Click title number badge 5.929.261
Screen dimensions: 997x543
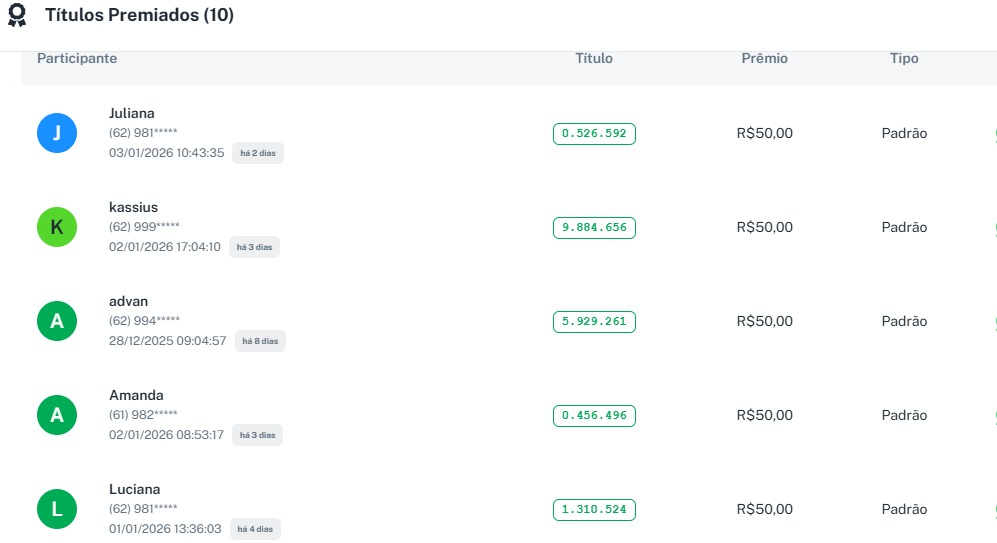594,321
